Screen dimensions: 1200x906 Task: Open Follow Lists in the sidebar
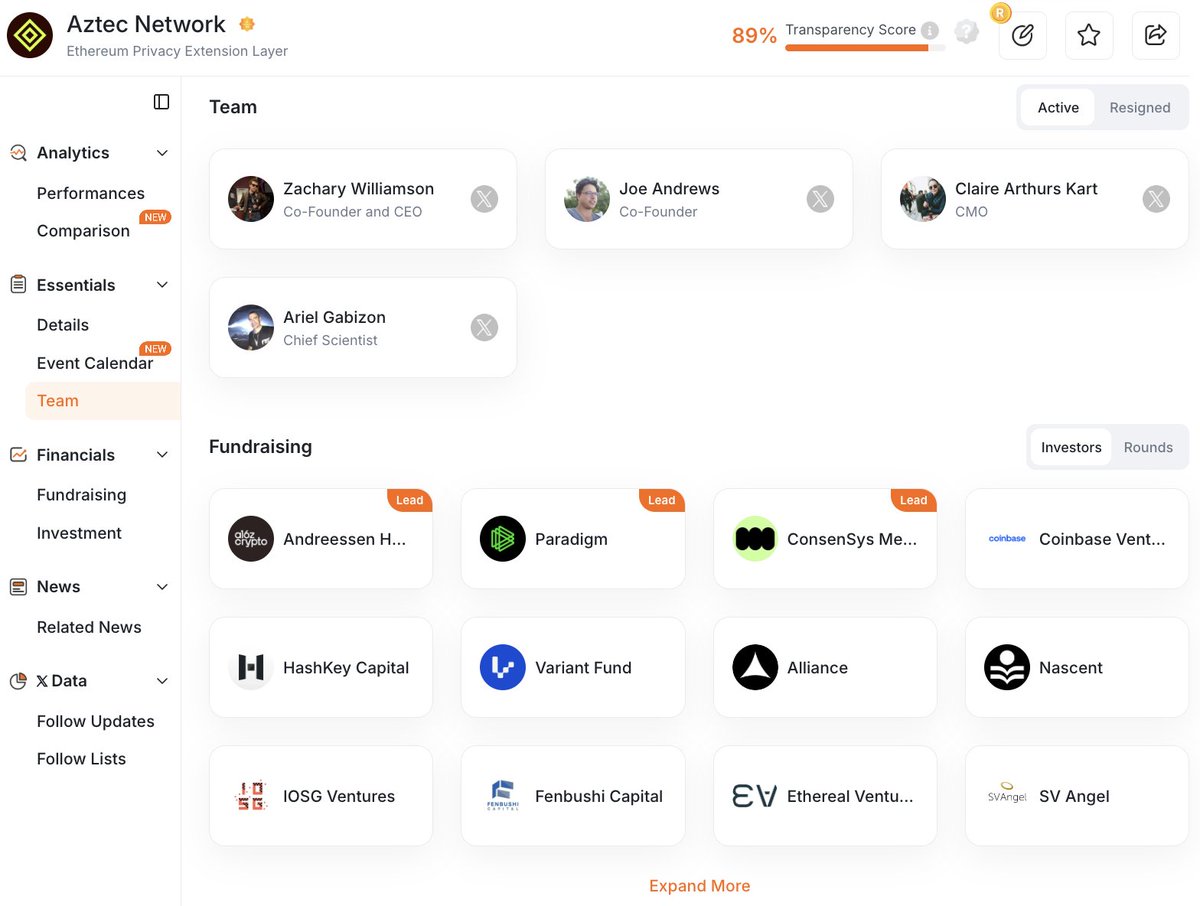pos(82,759)
